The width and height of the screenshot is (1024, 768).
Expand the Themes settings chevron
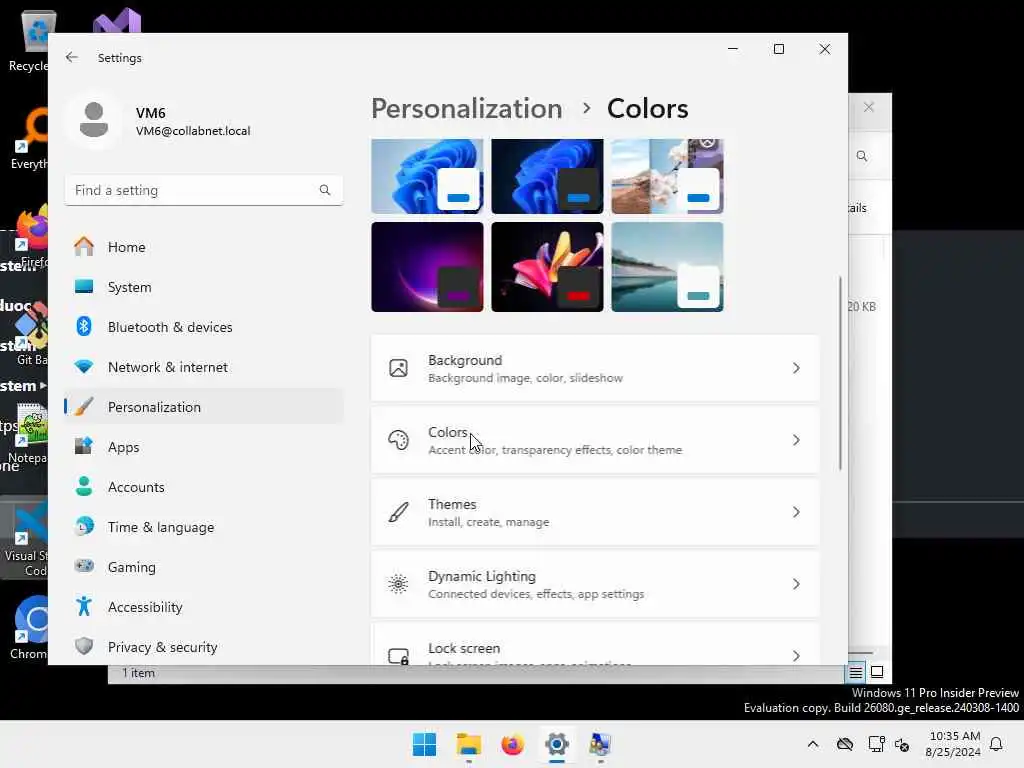click(x=796, y=512)
